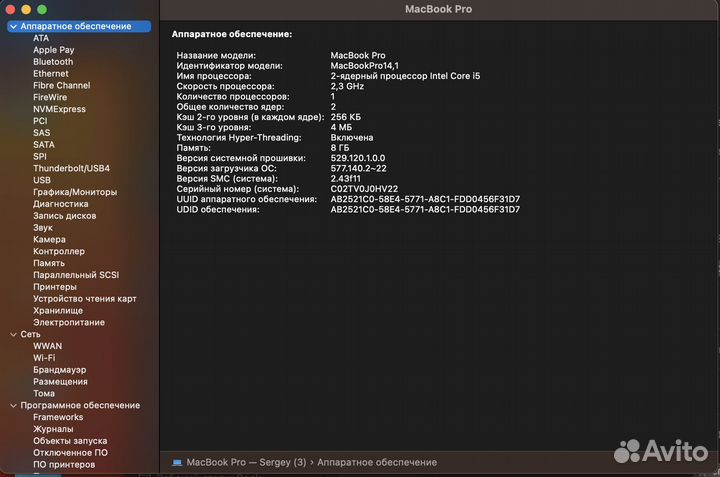Click the L3 cache value 4 МБ

click(x=341, y=128)
